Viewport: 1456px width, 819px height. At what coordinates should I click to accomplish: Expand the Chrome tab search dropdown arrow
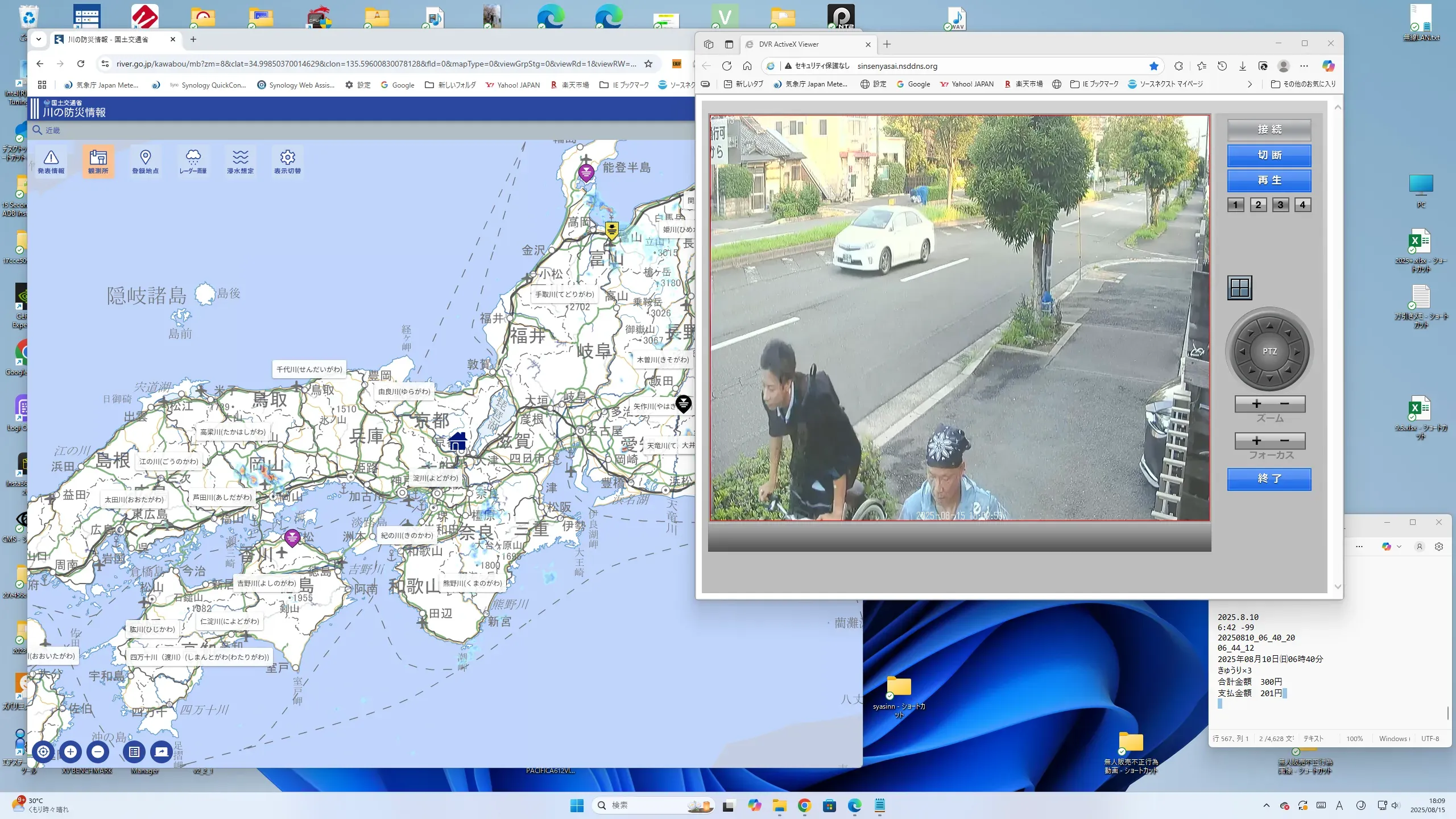pos(39,39)
